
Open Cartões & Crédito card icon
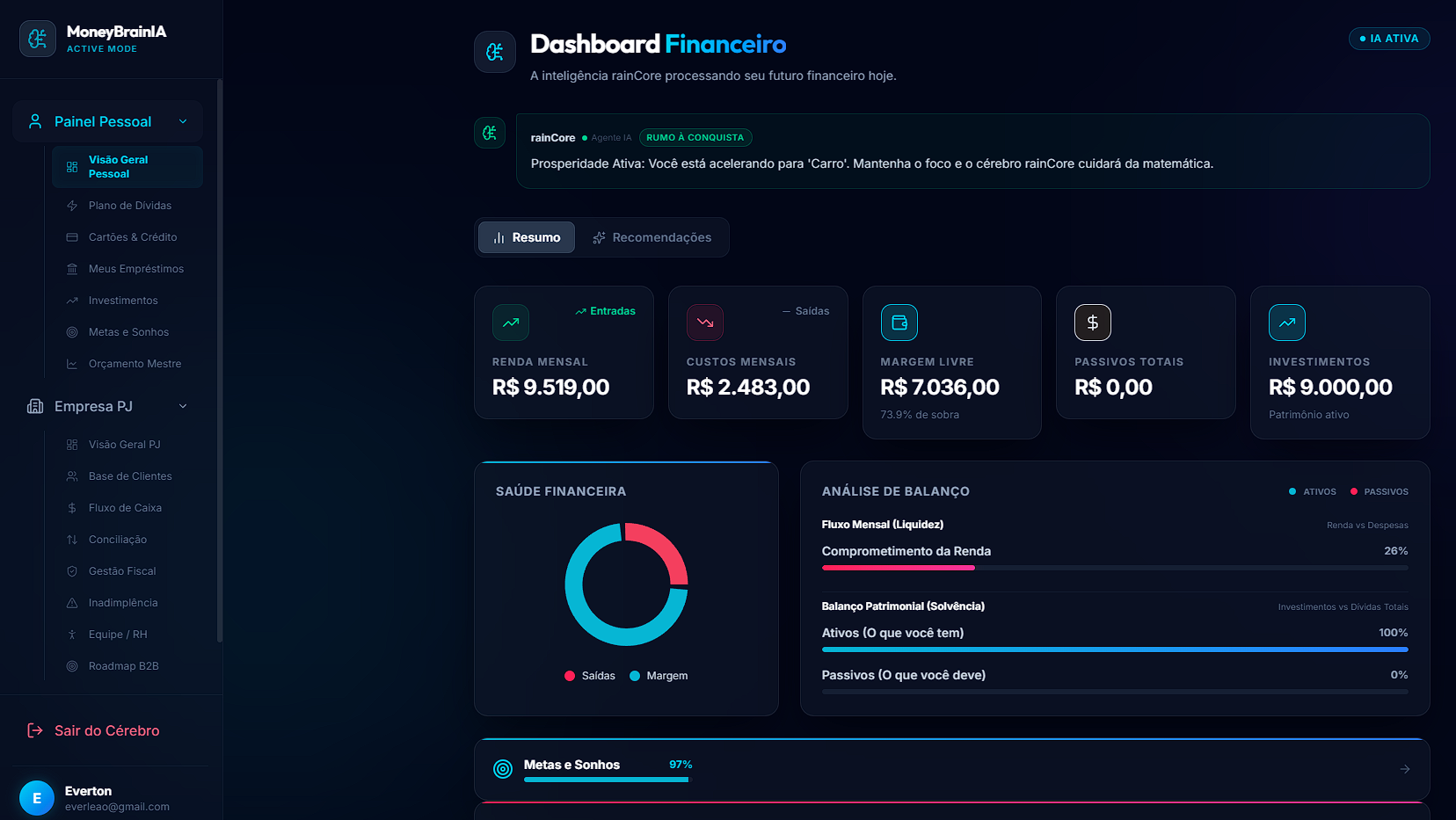click(x=71, y=236)
